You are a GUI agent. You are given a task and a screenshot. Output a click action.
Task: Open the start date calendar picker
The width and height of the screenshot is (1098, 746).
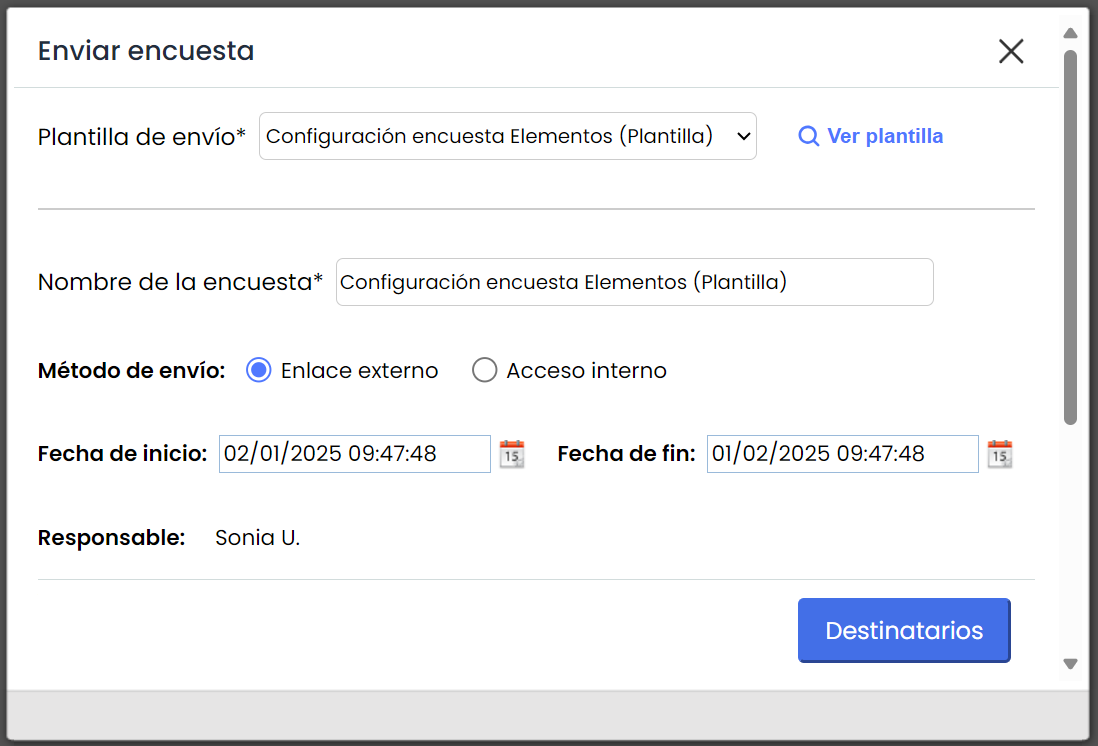point(512,454)
